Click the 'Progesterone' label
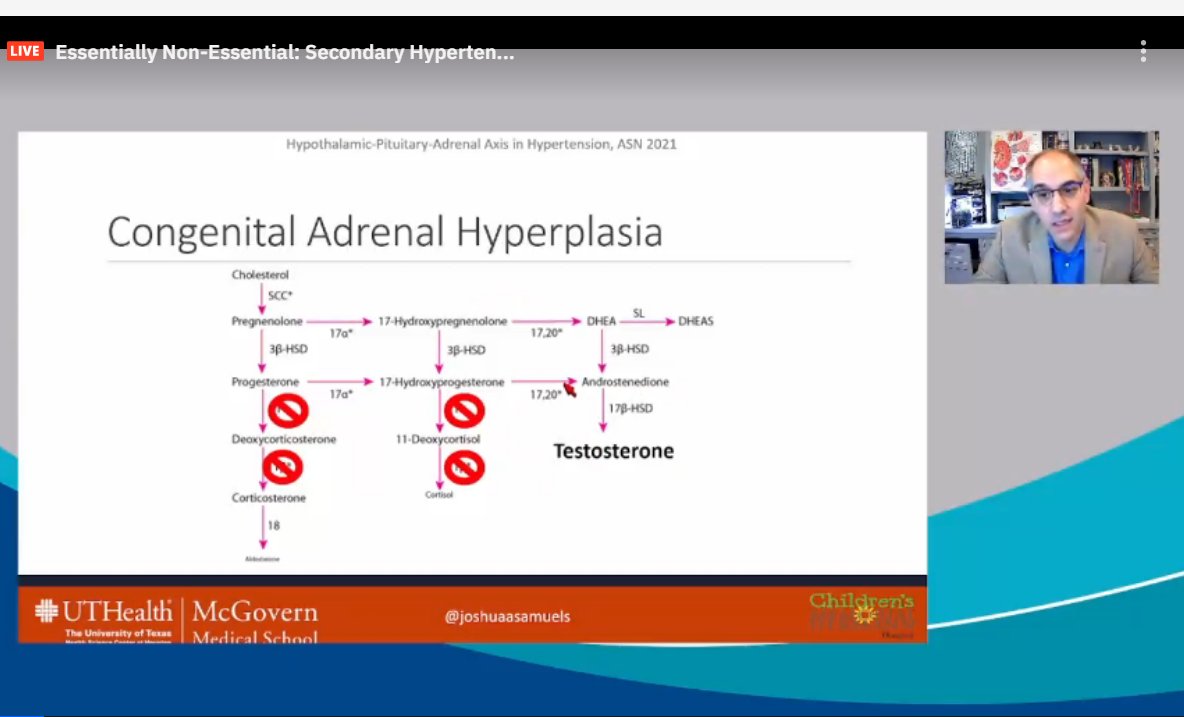The image size is (1184, 717). point(265,382)
